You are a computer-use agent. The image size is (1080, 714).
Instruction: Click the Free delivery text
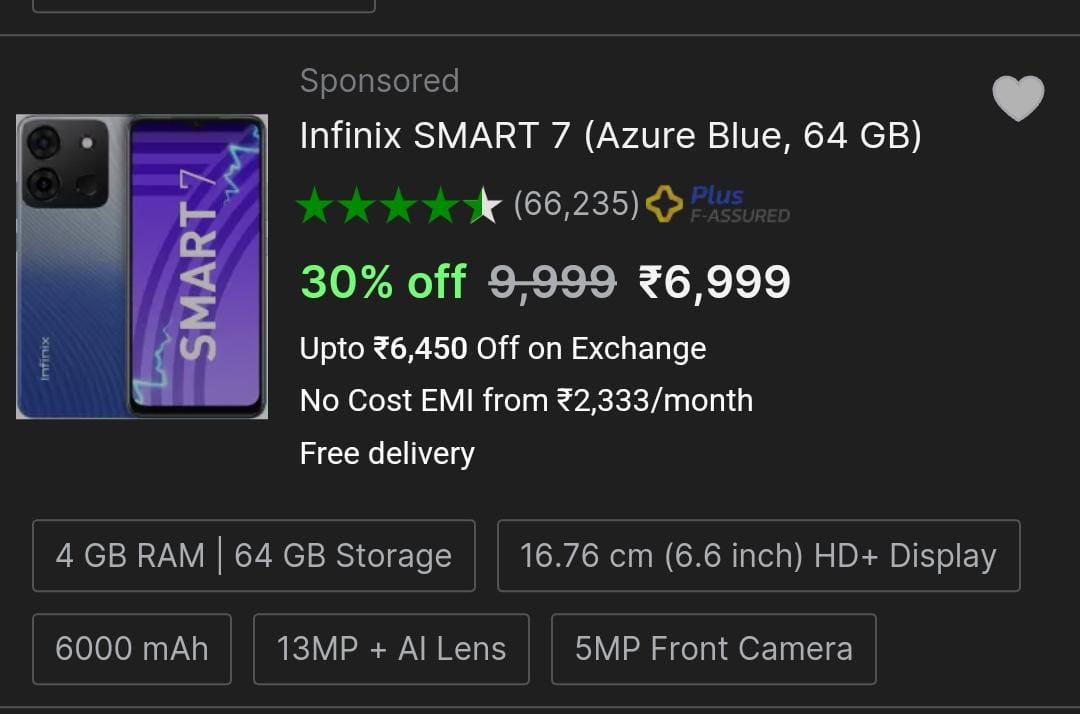(387, 453)
